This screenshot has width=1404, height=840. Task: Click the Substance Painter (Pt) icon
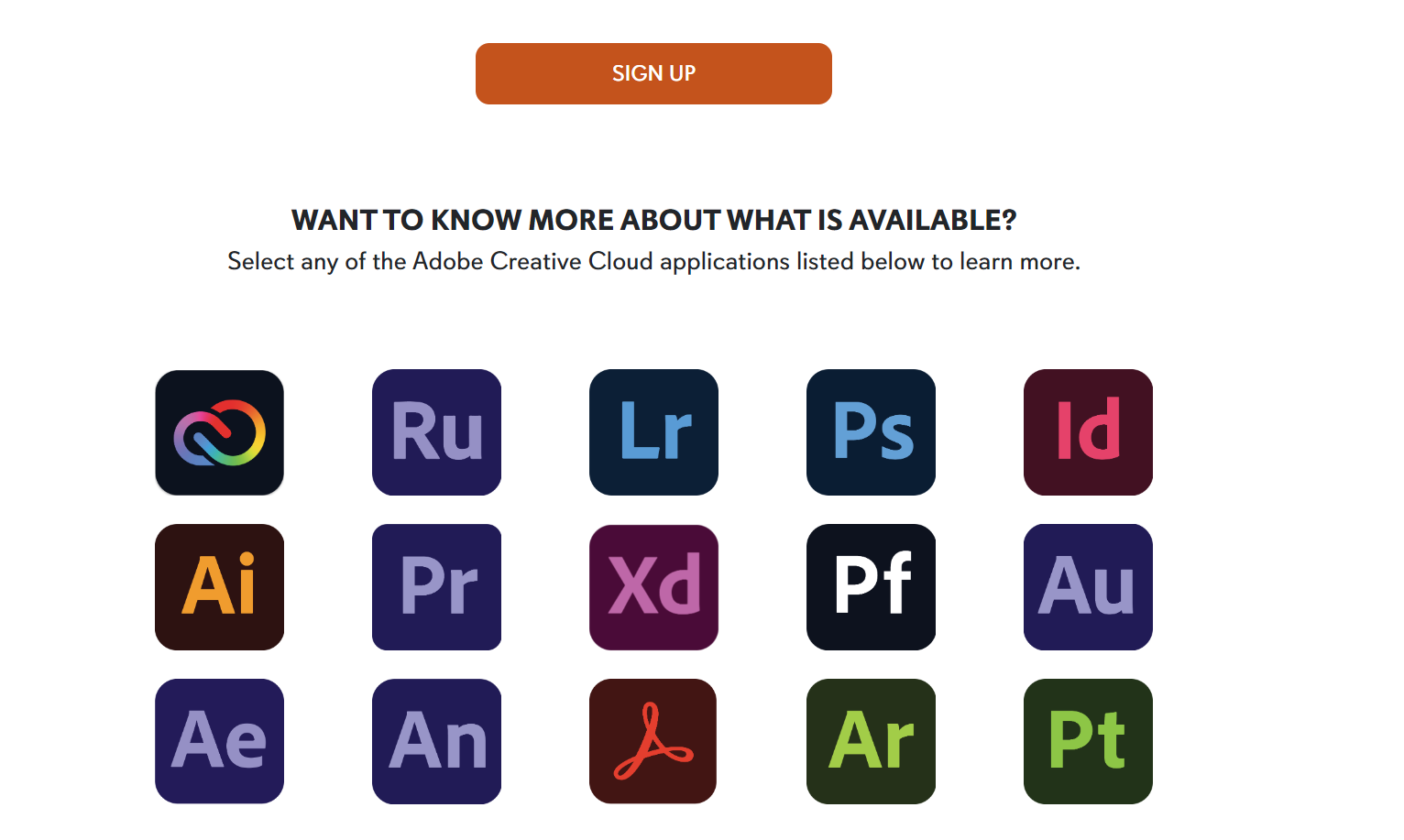1088,741
